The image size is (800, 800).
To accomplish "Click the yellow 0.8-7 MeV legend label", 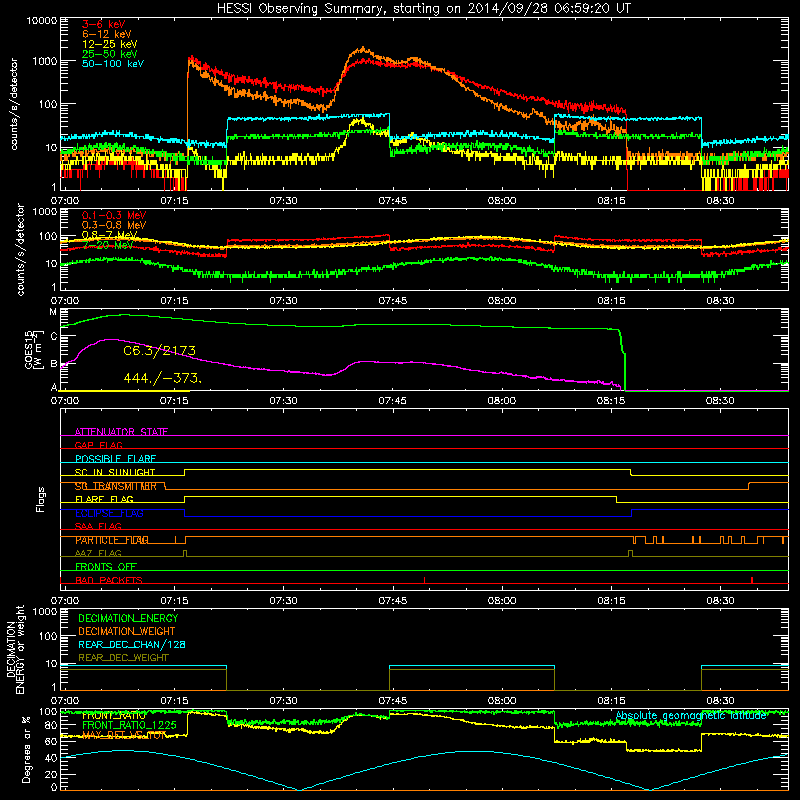I will 110,235.
